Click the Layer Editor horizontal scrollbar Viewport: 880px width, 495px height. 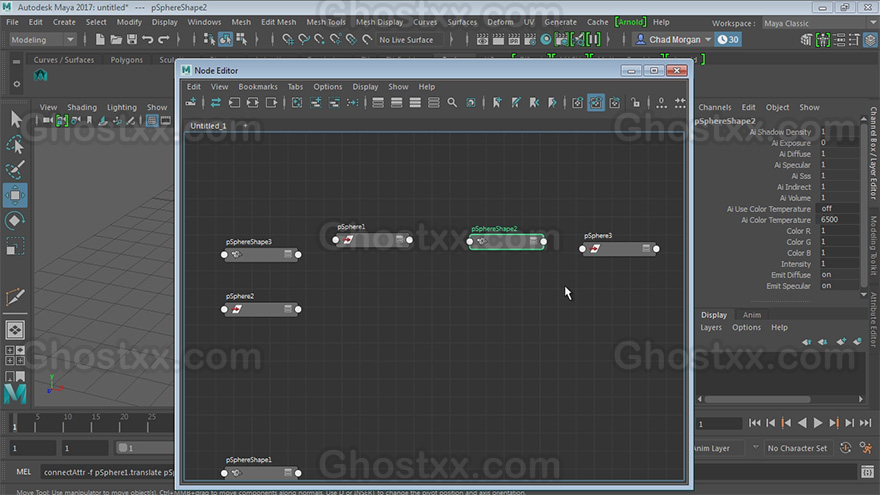[x=757, y=399]
